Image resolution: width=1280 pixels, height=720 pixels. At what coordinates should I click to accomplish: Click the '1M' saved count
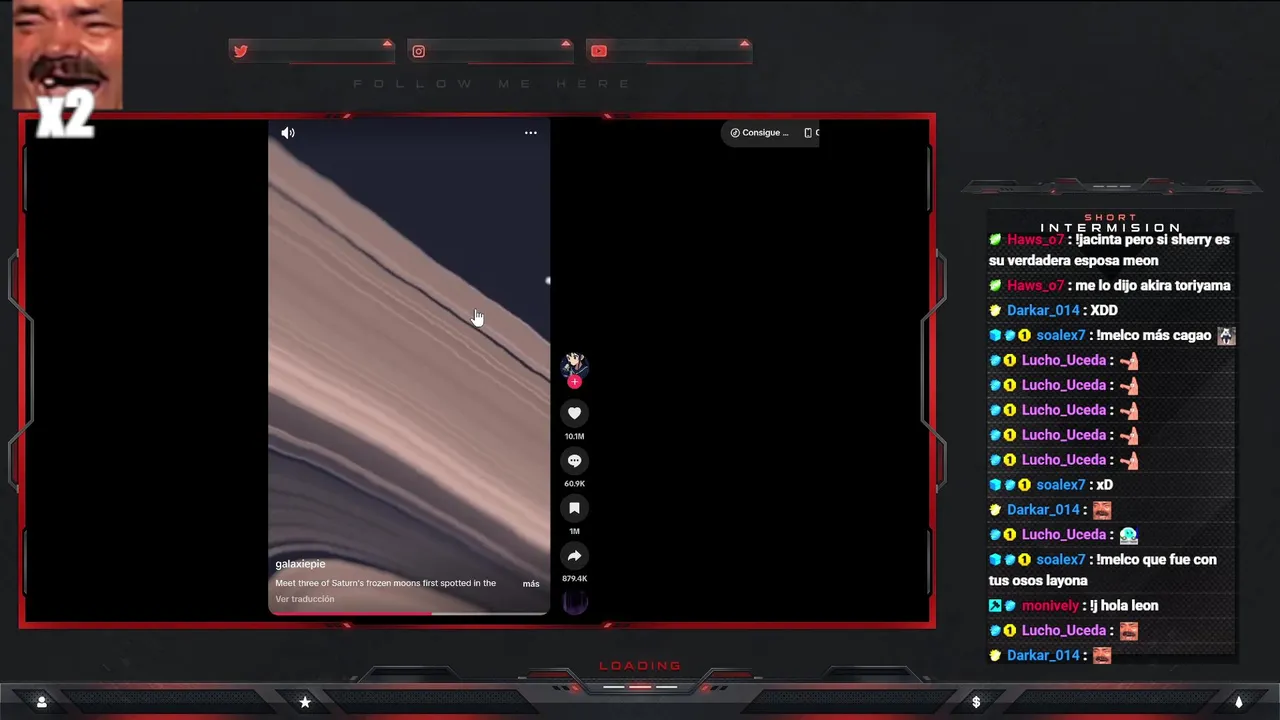[574, 531]
